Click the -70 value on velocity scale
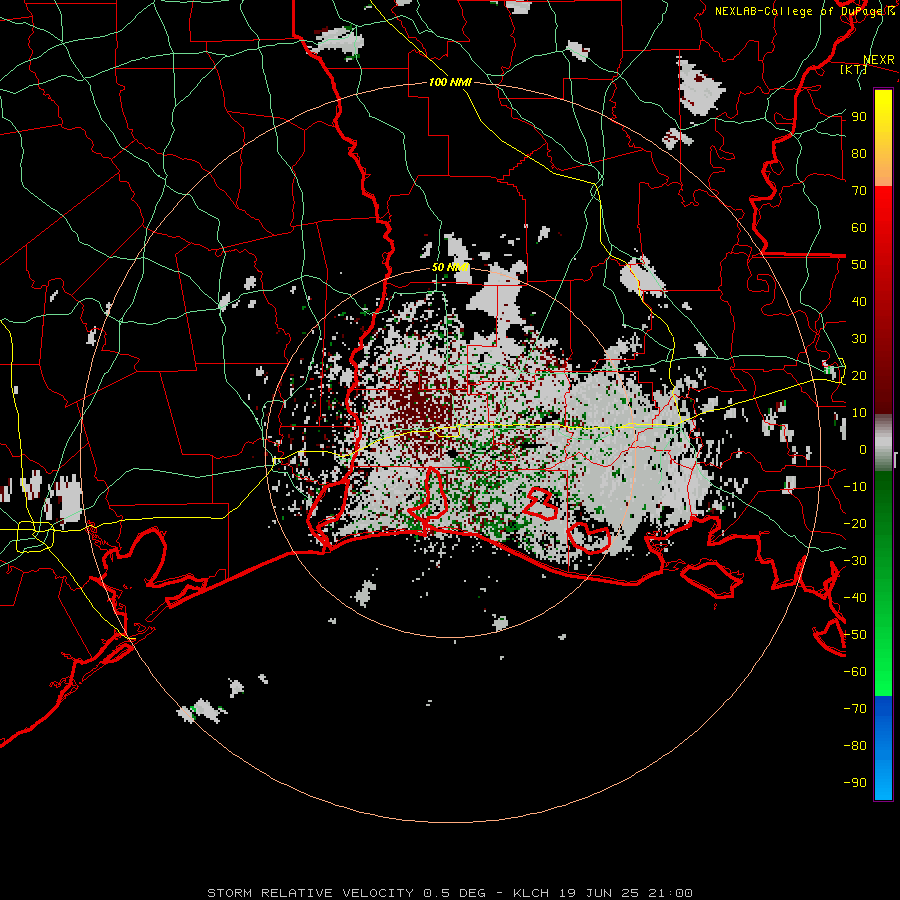The image size is (900, 900). point(855,709)
